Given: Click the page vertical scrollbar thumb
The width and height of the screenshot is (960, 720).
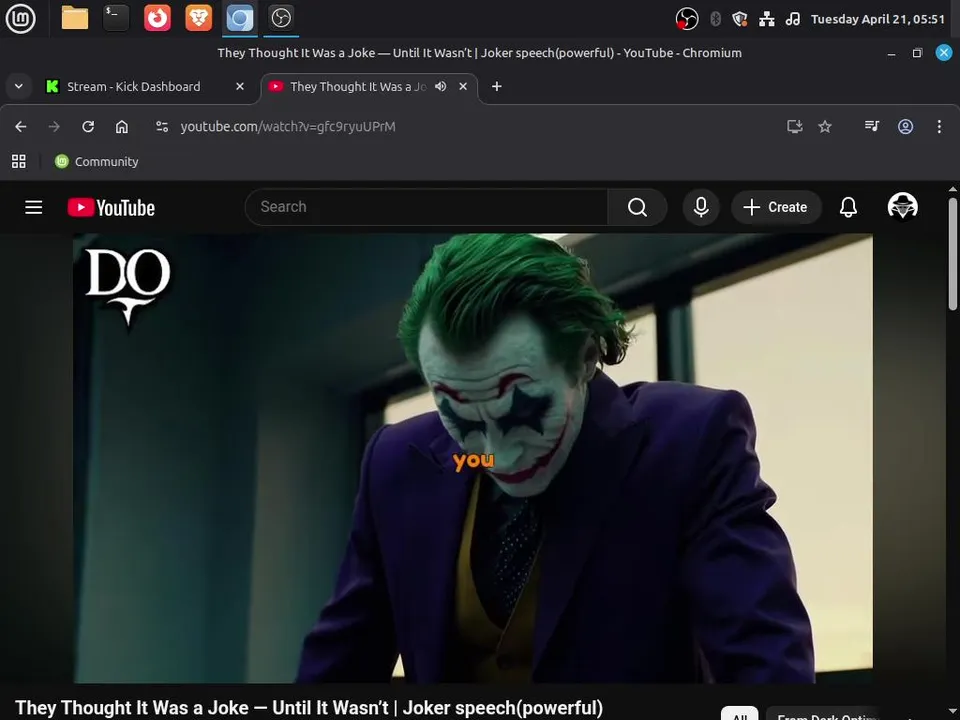Looking at the screenshot, I should [953, 254].
